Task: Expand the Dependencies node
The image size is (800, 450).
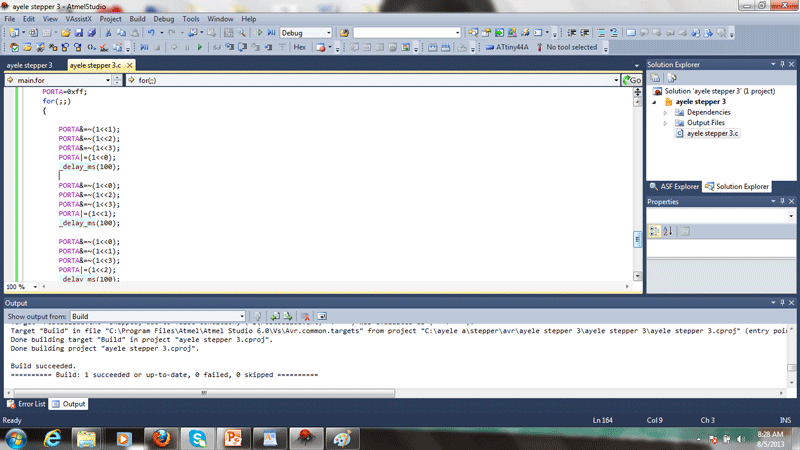Action: click(665, 113)
